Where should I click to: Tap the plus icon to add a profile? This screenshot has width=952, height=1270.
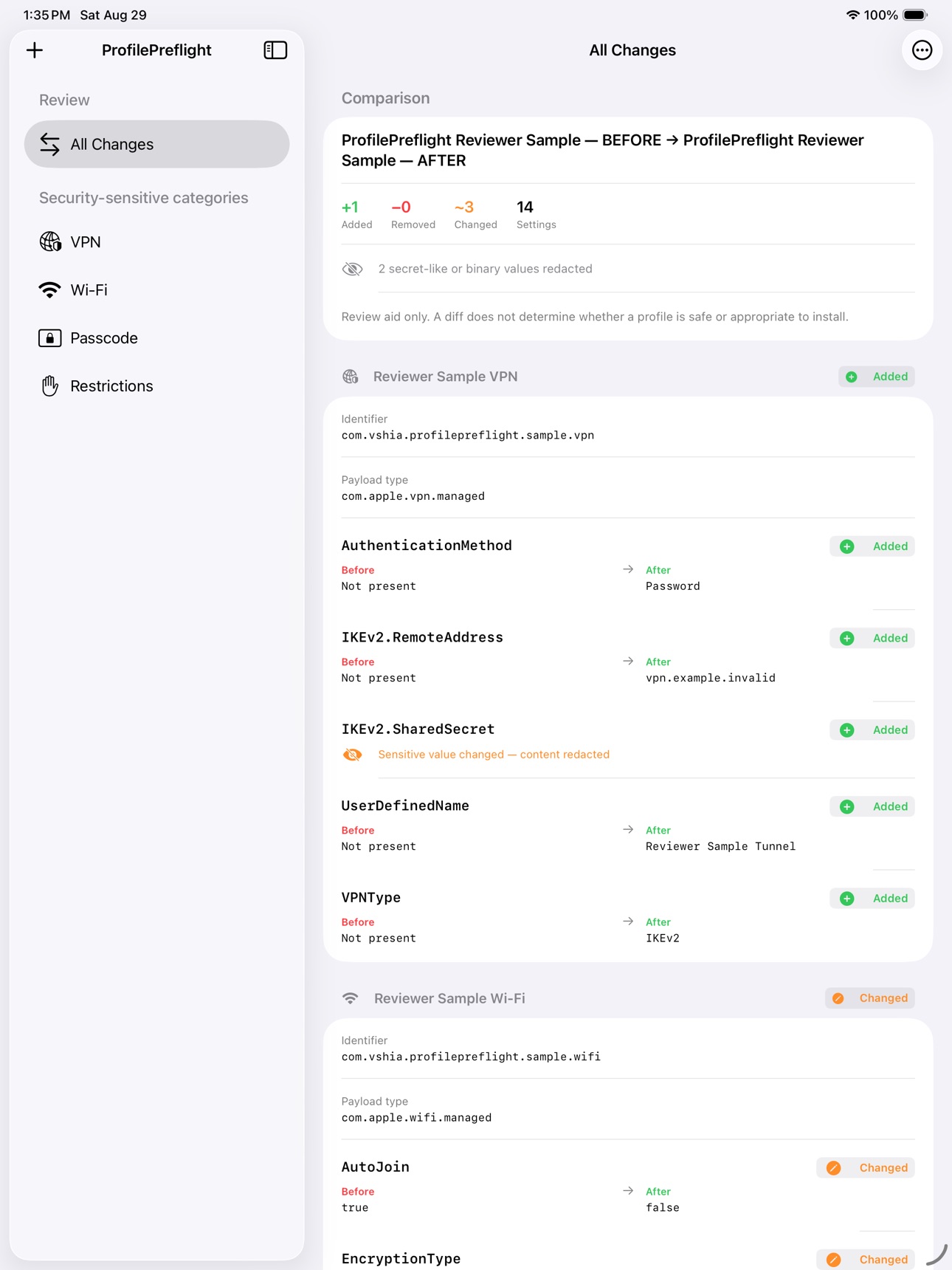pos(35,50)
